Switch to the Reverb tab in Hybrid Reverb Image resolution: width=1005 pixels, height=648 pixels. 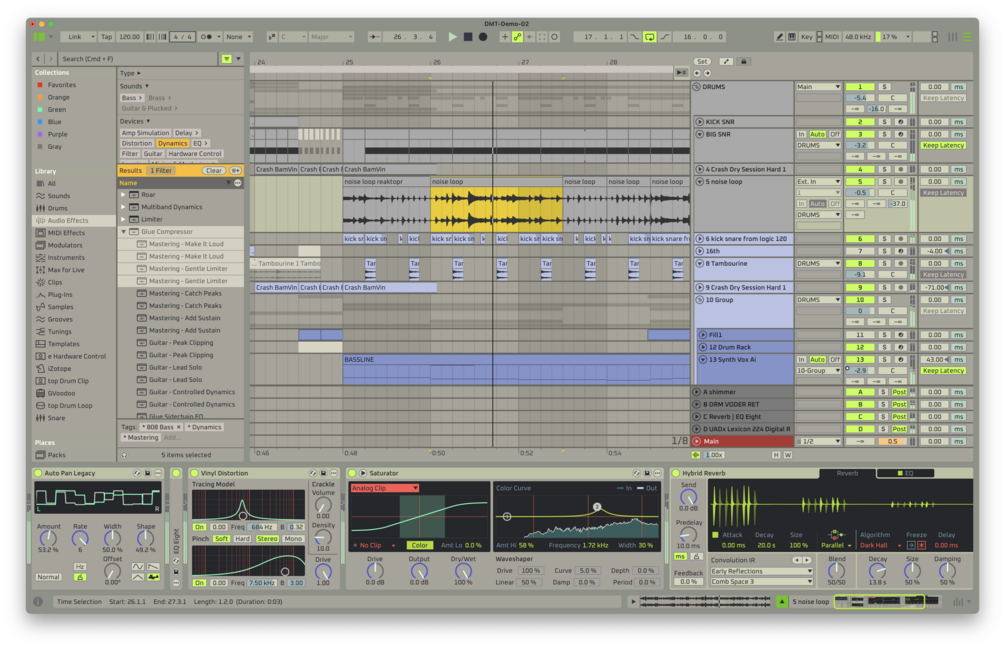pyautogui.click(x=847, y=474)
